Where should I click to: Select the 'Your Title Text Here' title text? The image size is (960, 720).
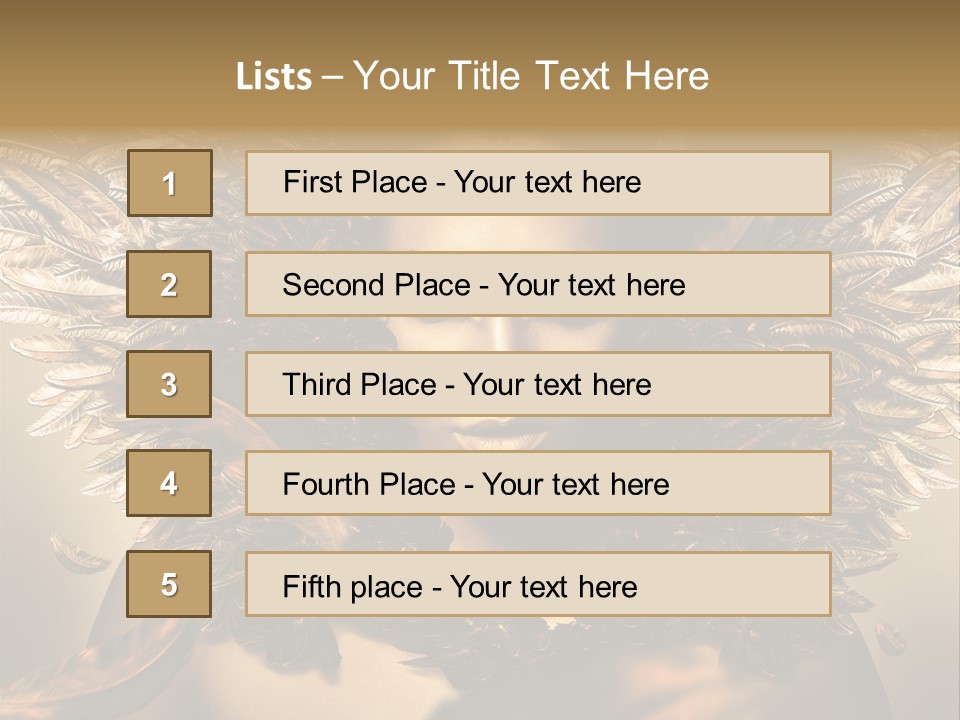coord(531,76)
